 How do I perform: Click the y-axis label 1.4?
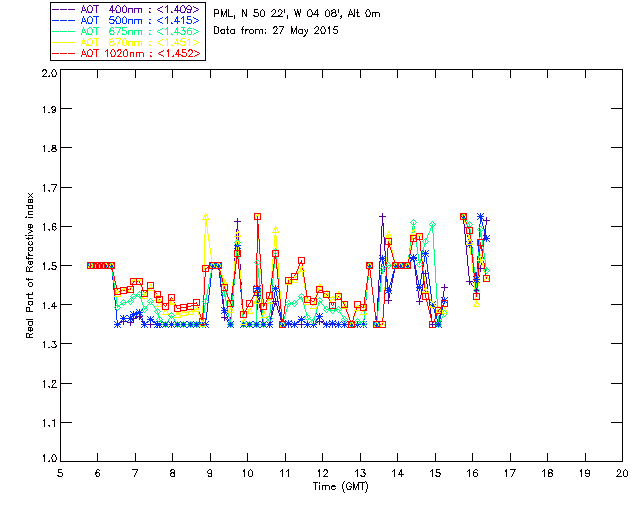click(x=49, y=305)
